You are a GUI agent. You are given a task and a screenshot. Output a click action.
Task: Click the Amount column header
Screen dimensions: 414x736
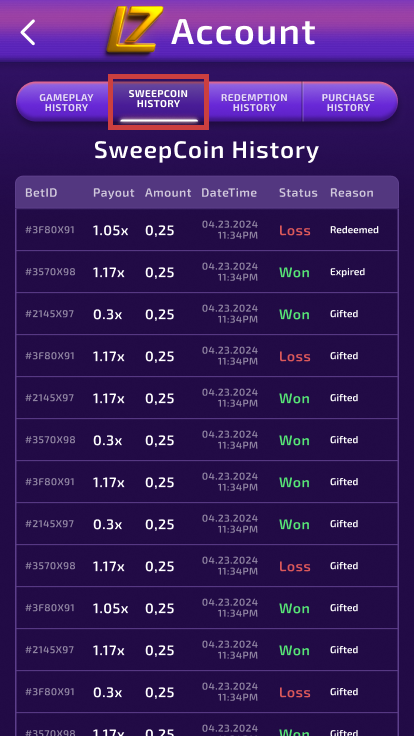[x=168, y=192]
